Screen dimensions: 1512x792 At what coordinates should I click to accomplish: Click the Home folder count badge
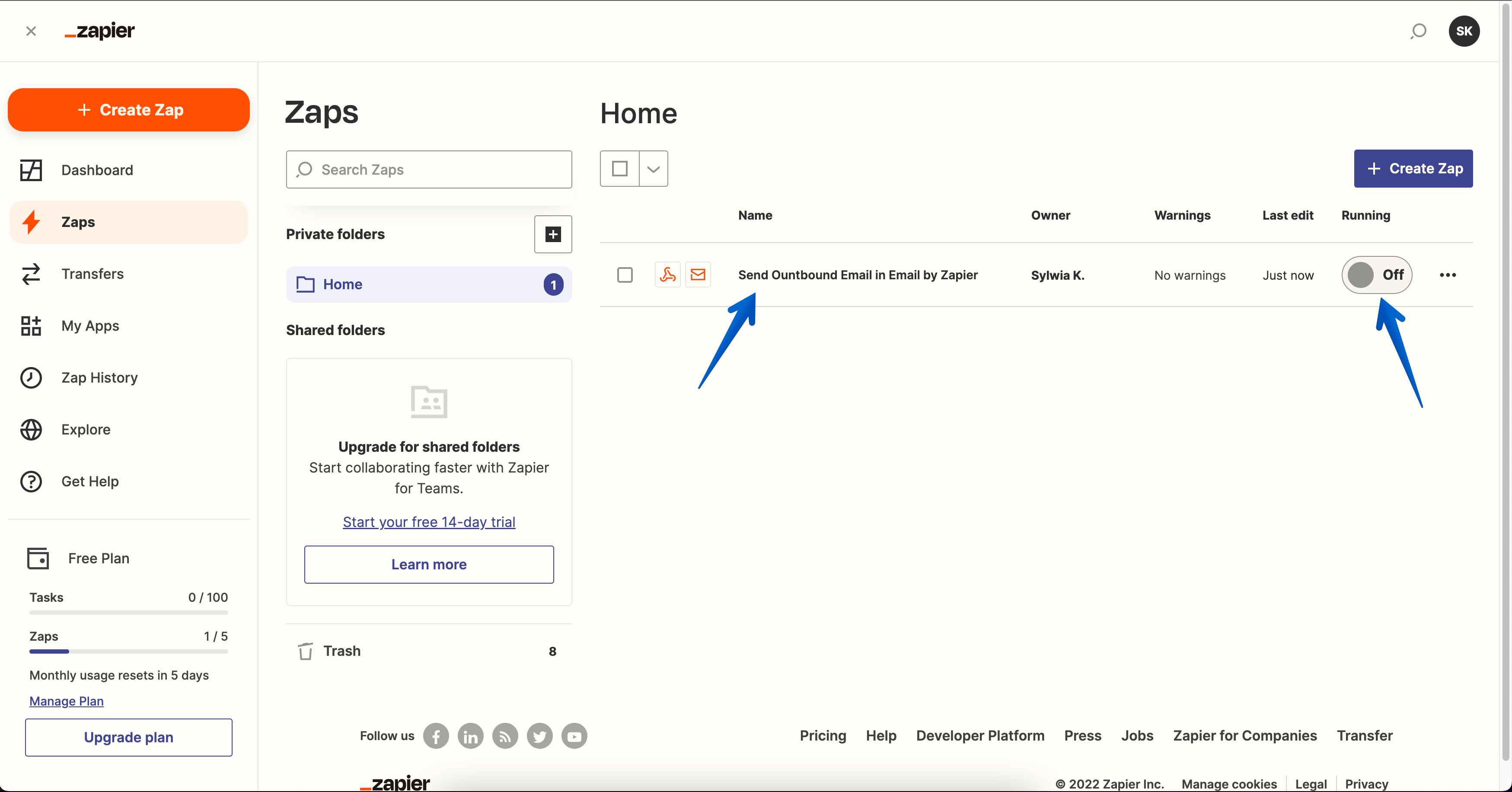pos(553,285)
